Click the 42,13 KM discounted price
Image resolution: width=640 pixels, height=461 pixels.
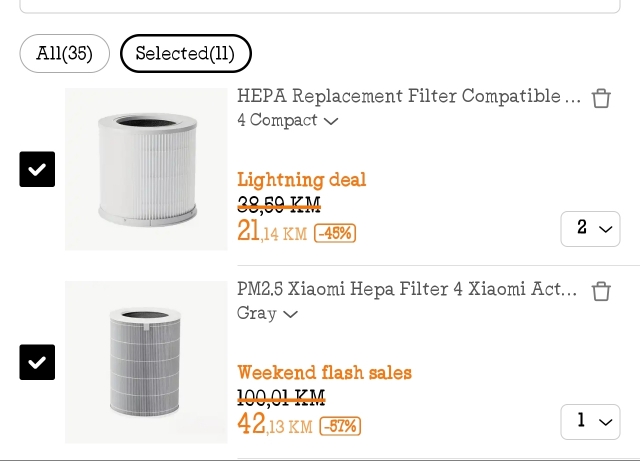[x=274, y=426]
